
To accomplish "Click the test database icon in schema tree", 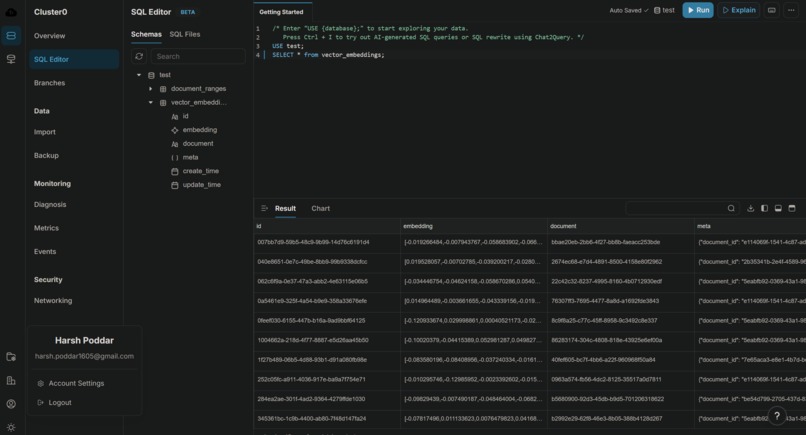I will coord(151,75).
